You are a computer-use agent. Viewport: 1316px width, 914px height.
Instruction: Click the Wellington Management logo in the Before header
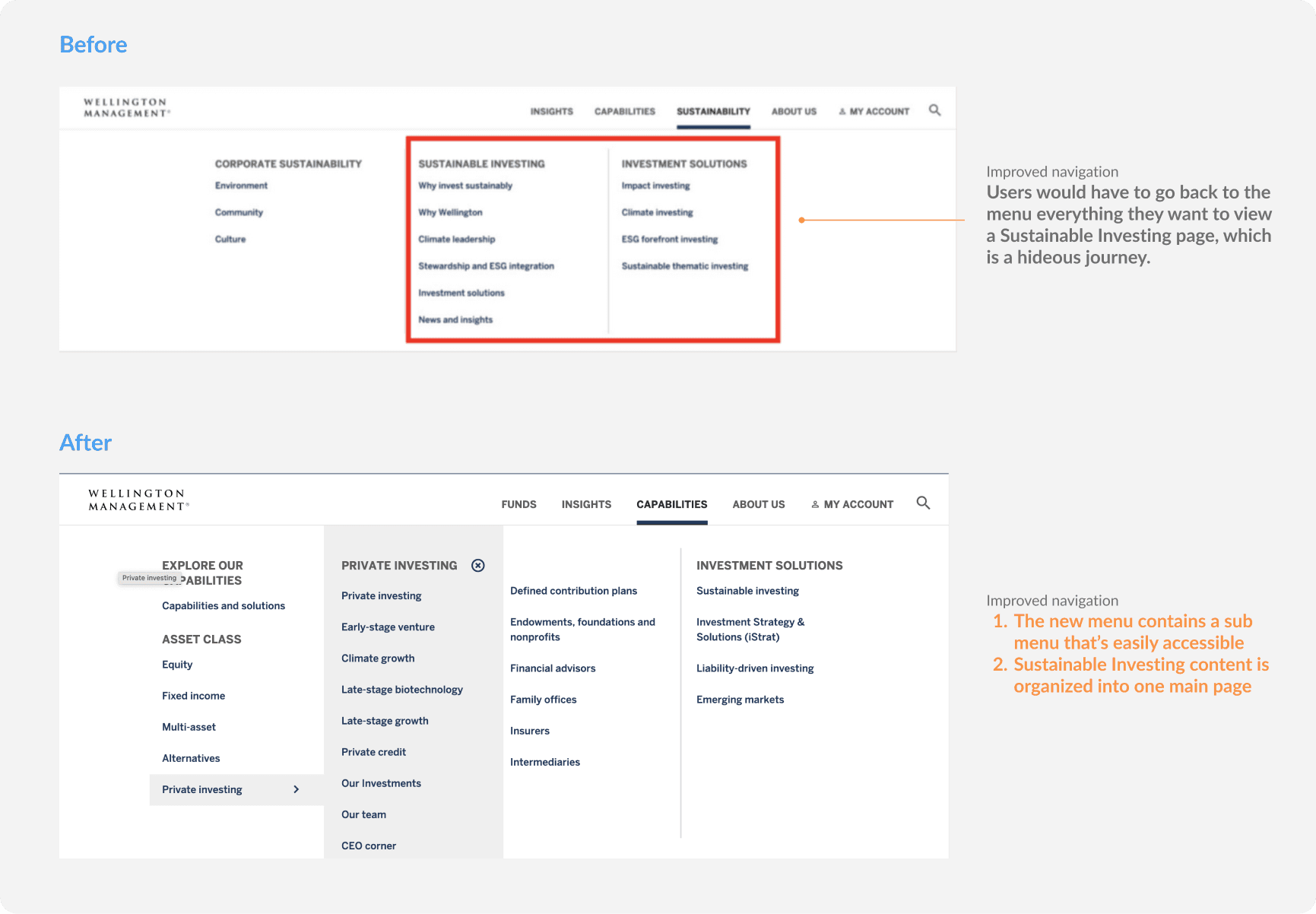pyautogui.click(x=127, y=107)
